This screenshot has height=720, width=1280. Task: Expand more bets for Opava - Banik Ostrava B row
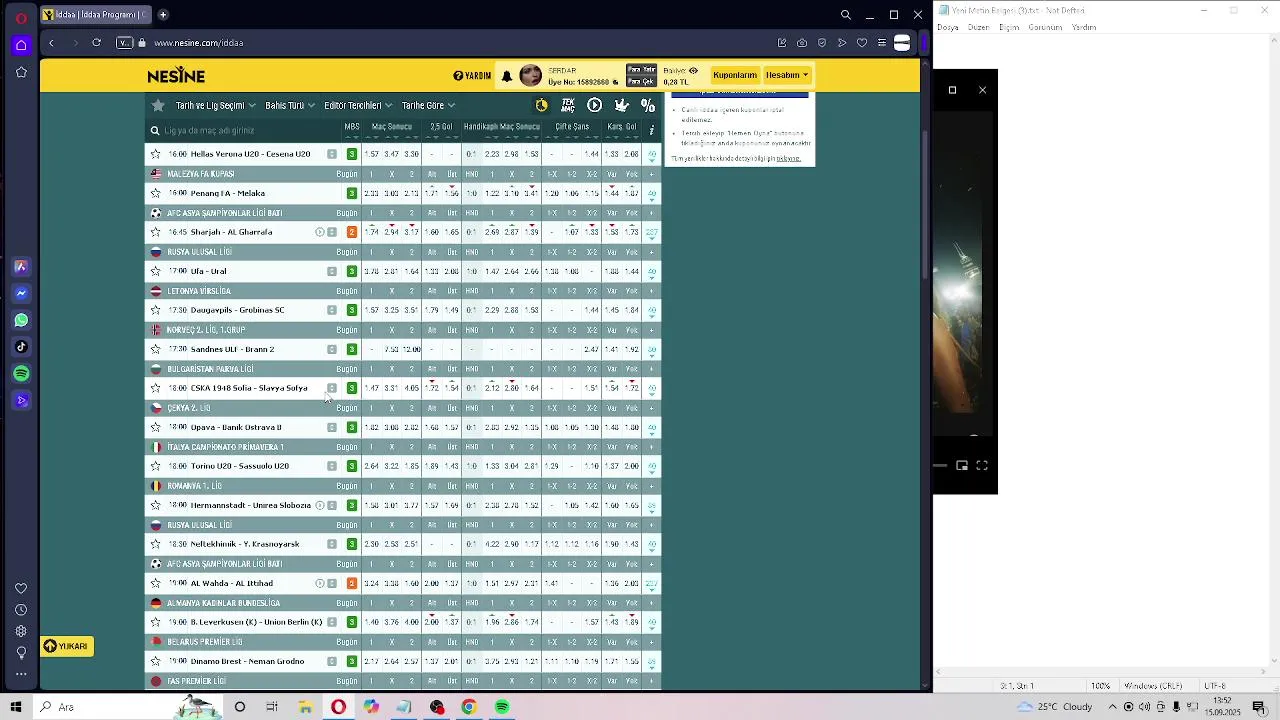click(x=651, y=427)
